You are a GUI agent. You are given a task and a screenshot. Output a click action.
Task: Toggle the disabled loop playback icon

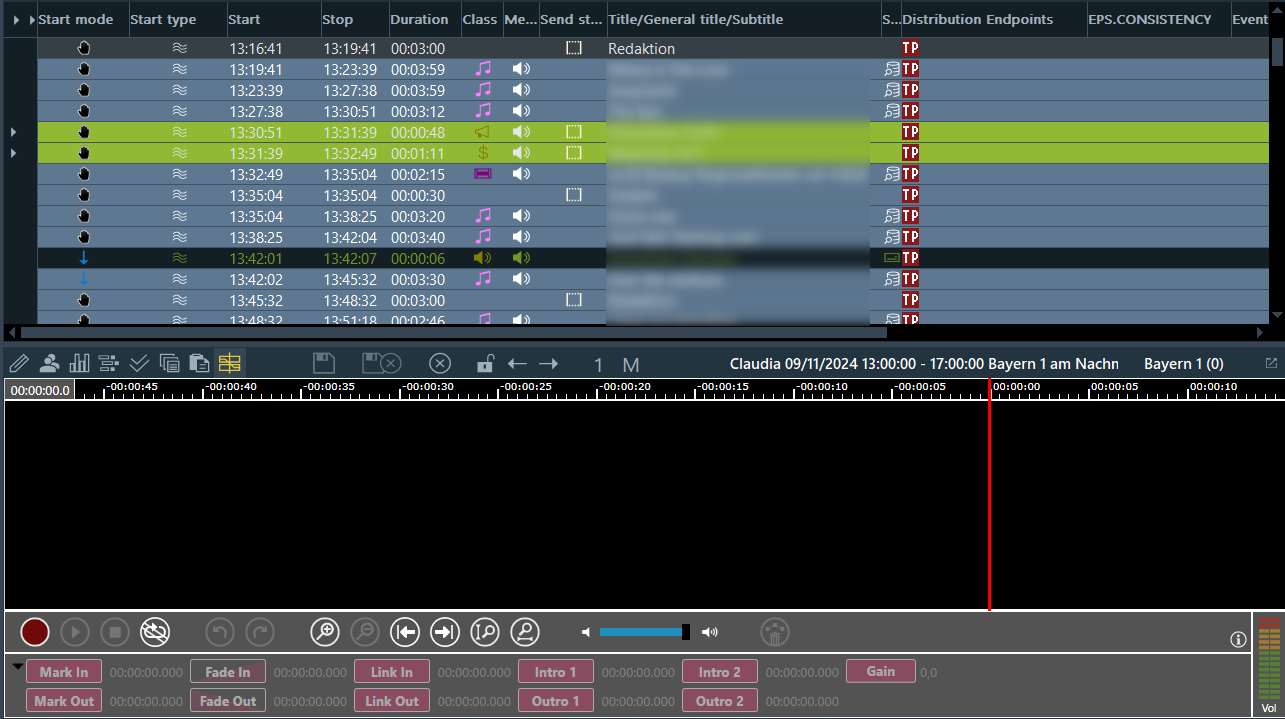(155, 632)
